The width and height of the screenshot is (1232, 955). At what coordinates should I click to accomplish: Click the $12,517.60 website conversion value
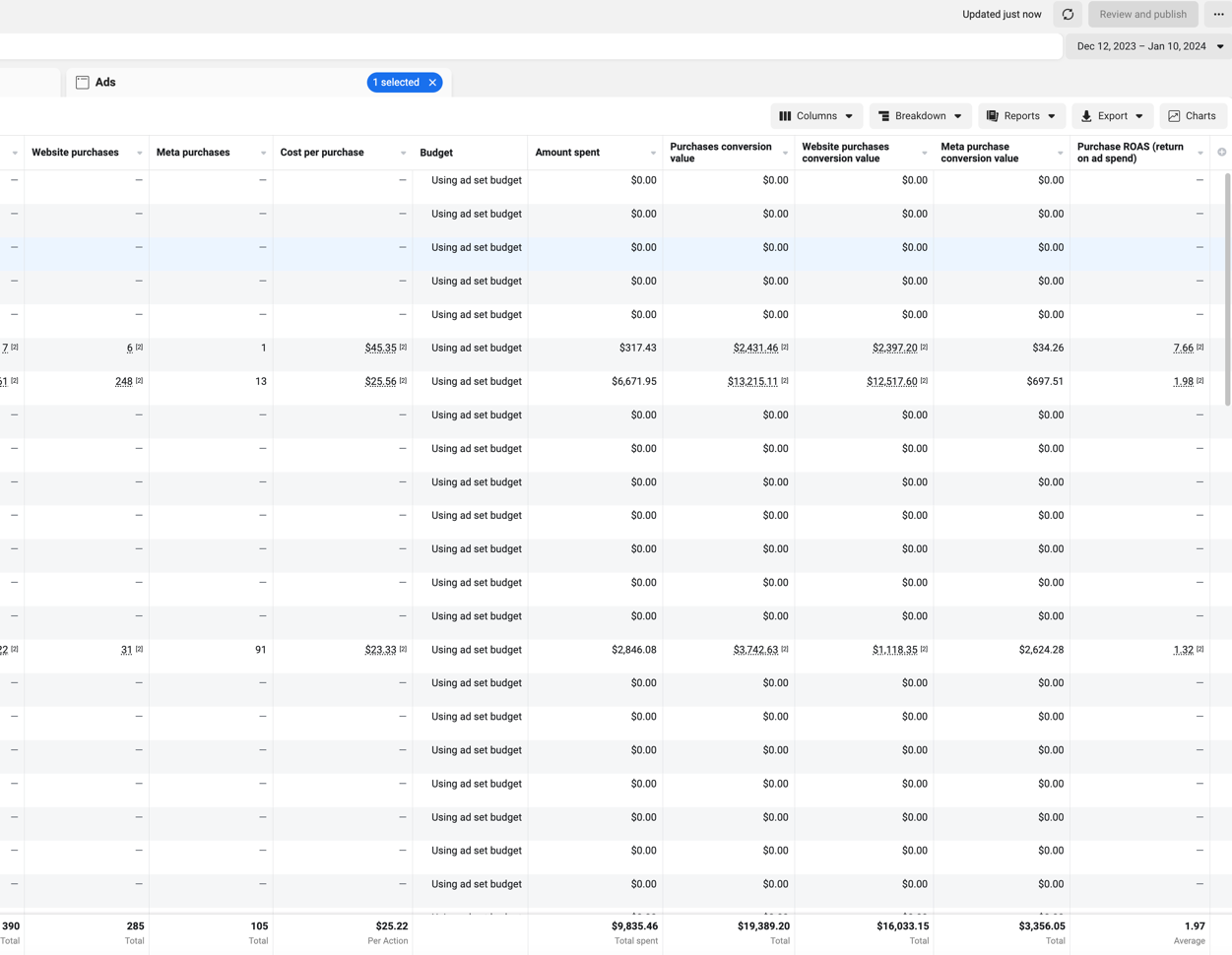pyautogui.click(x=891, y=382)
